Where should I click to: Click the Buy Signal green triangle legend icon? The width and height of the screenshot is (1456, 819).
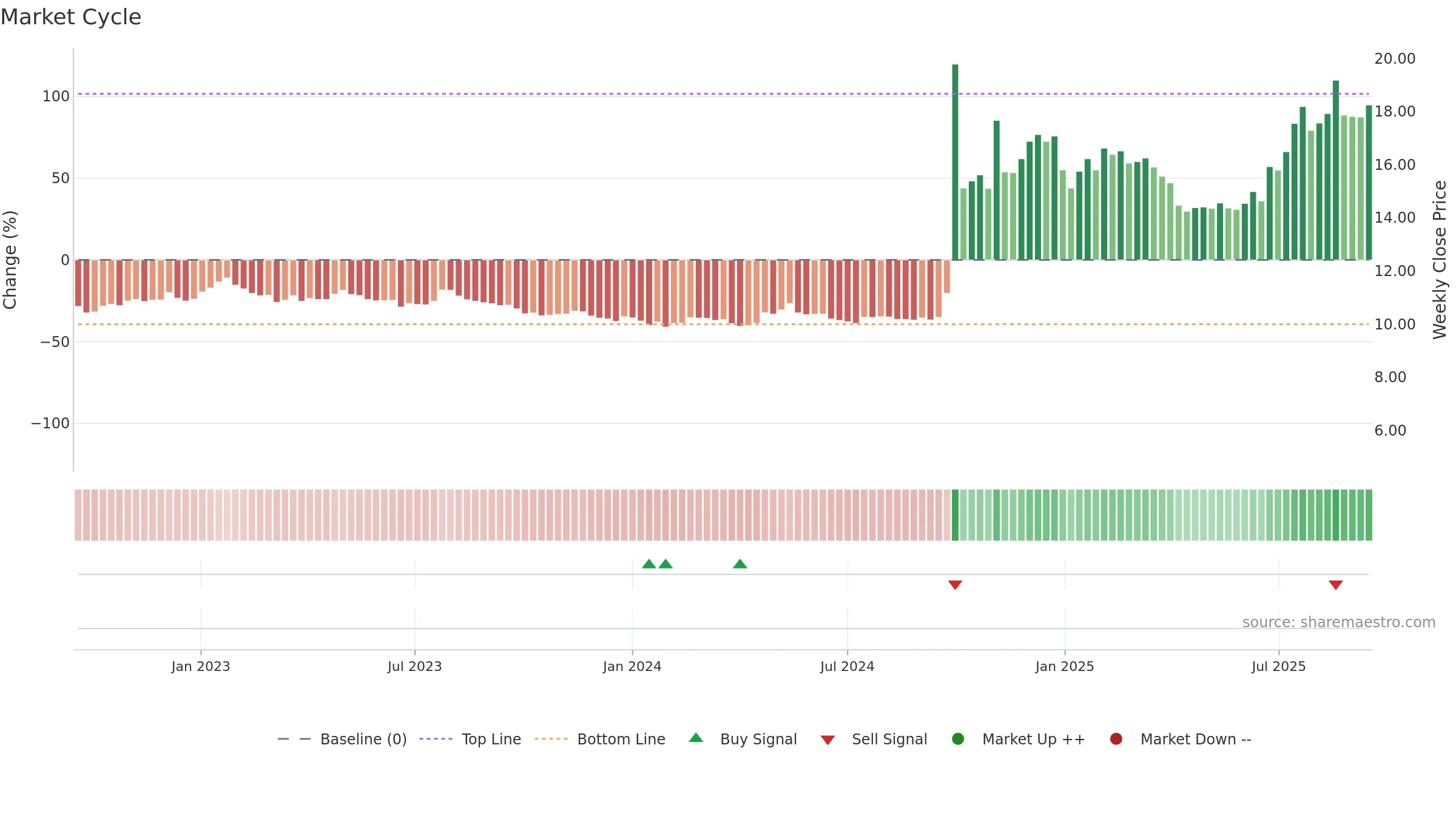[696, 738]
